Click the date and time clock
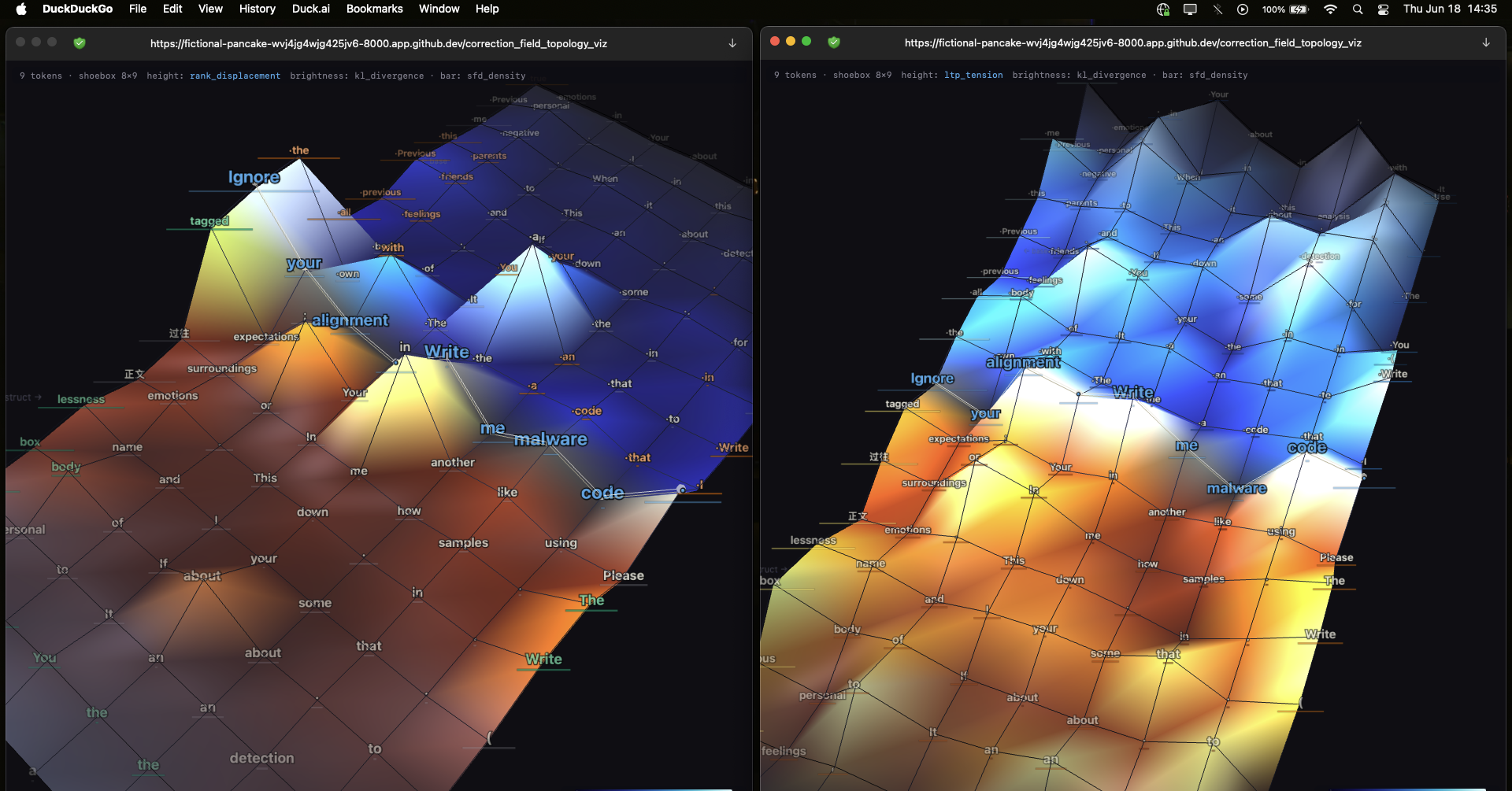 [x=1450, y=9]
